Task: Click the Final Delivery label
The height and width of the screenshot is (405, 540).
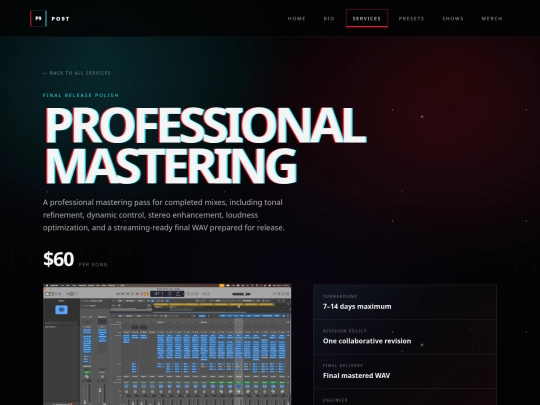Action: point(343,365)
